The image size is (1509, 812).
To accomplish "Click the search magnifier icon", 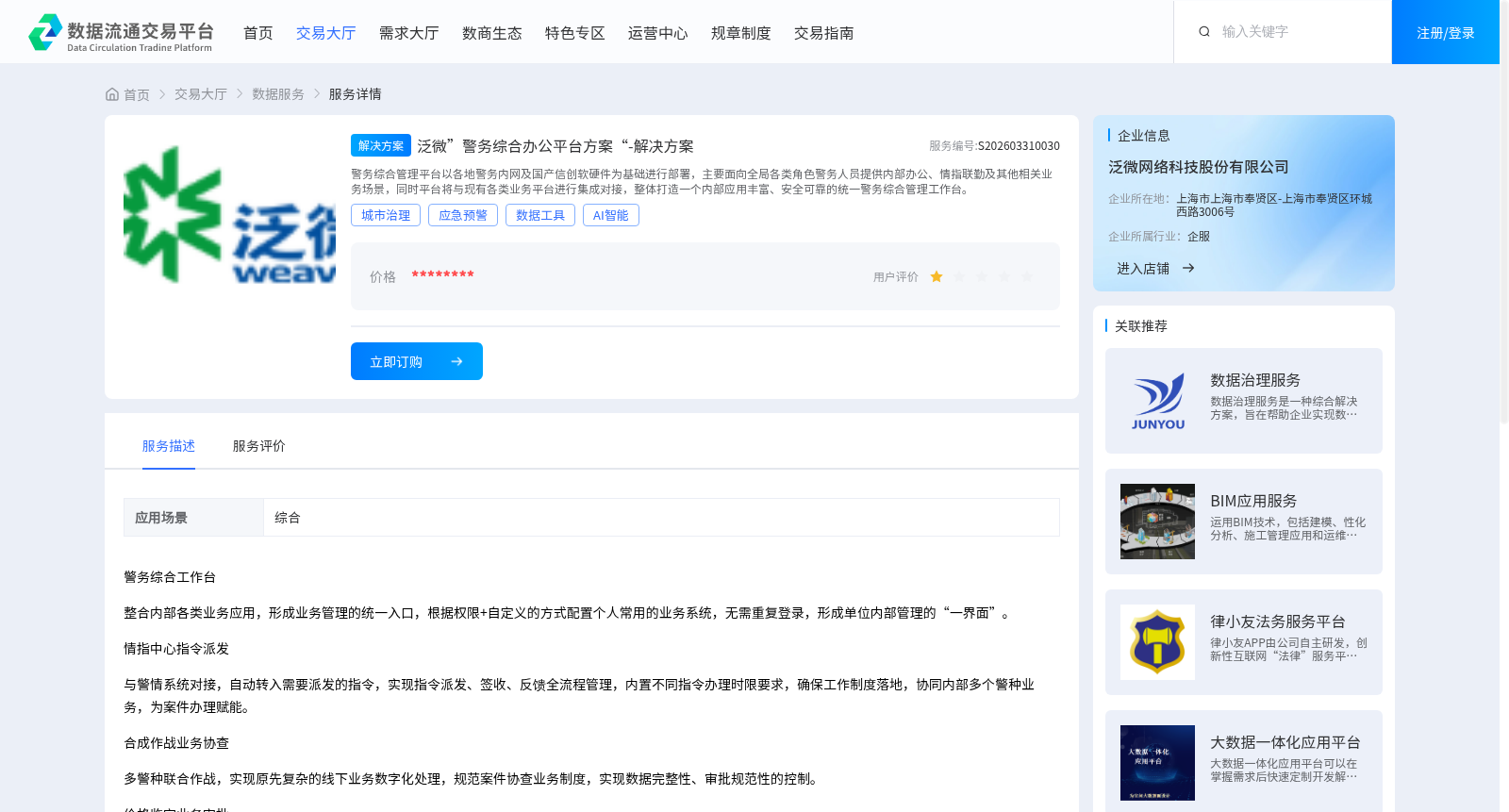I will coord(1204,31).
